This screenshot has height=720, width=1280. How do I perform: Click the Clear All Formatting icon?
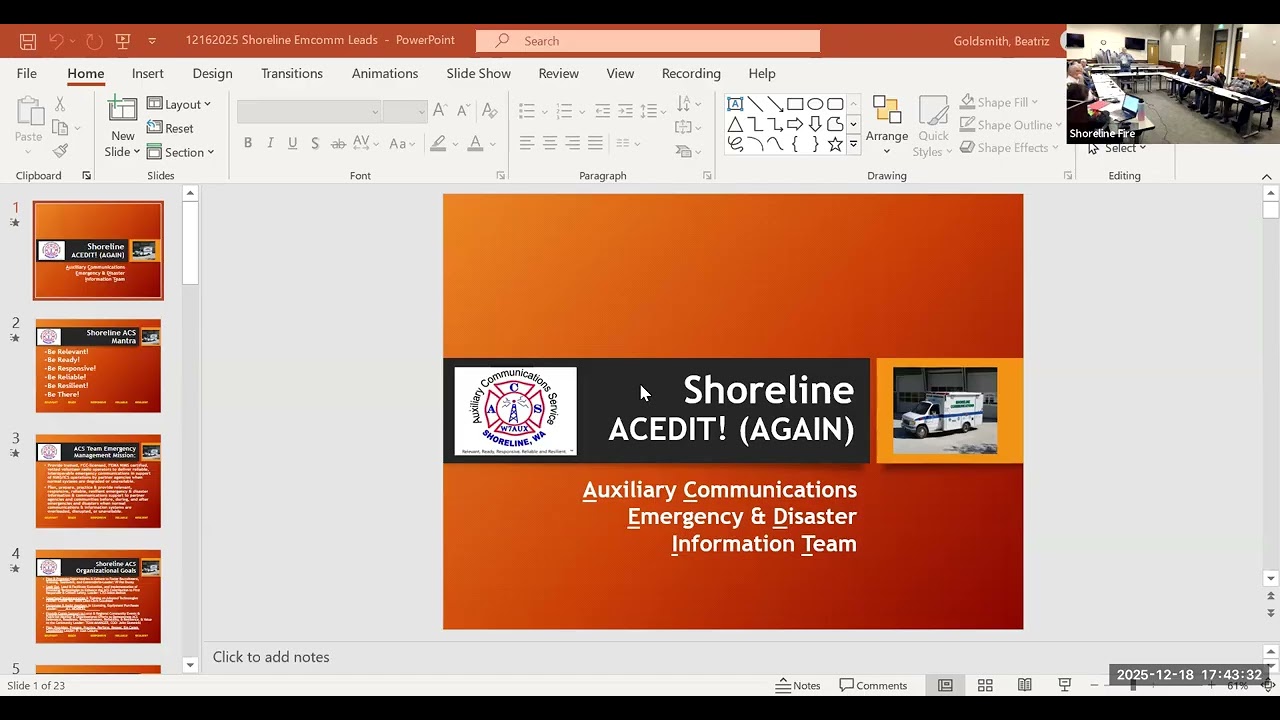(489, 110)
